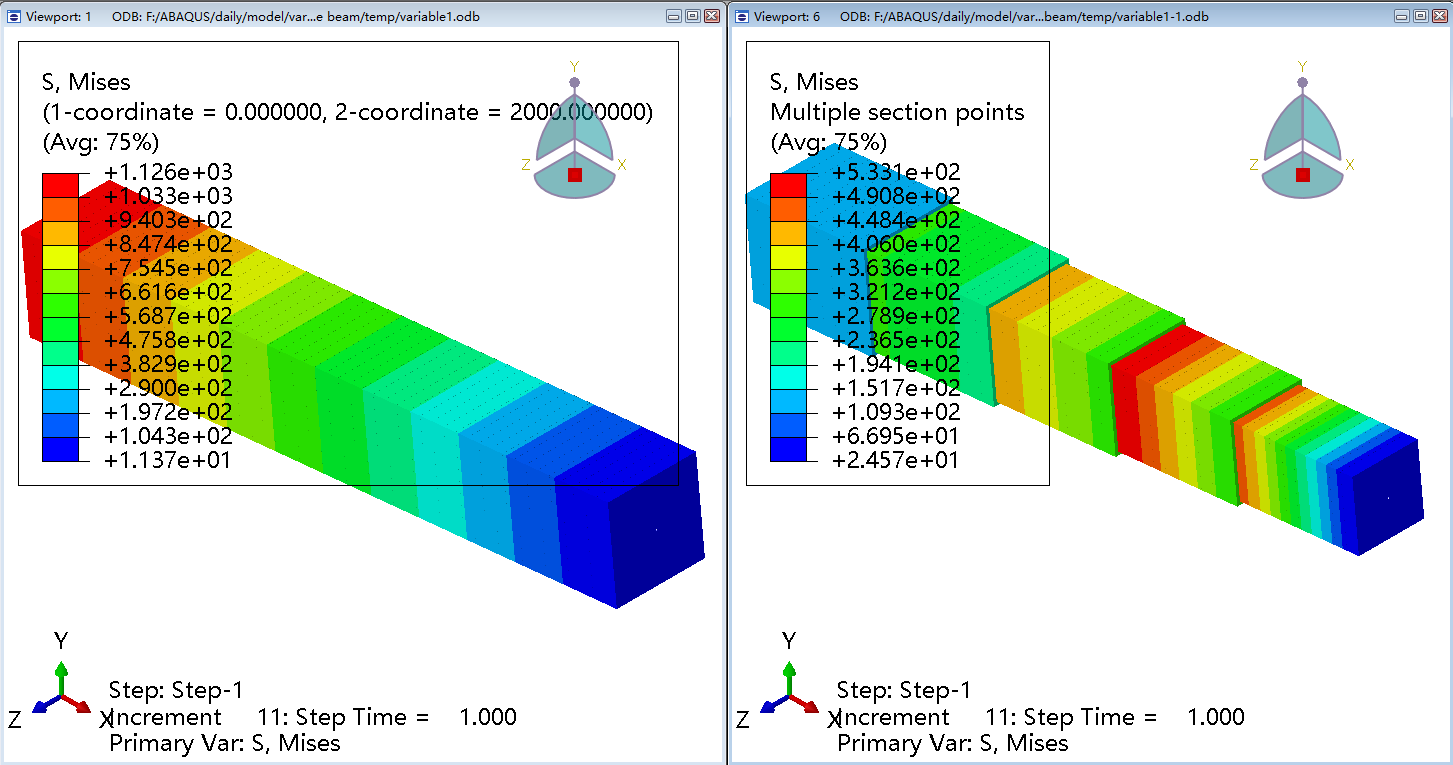The image size is (1453, 765).
Task: Click the Increment 11 line in Viewport 1
Action: click(x=313, y=717)
